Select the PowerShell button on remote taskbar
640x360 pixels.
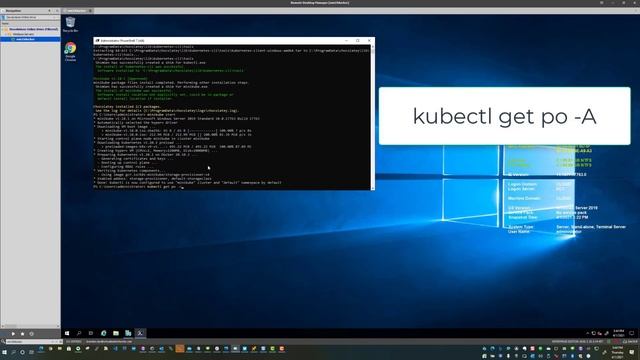(140, 333)
